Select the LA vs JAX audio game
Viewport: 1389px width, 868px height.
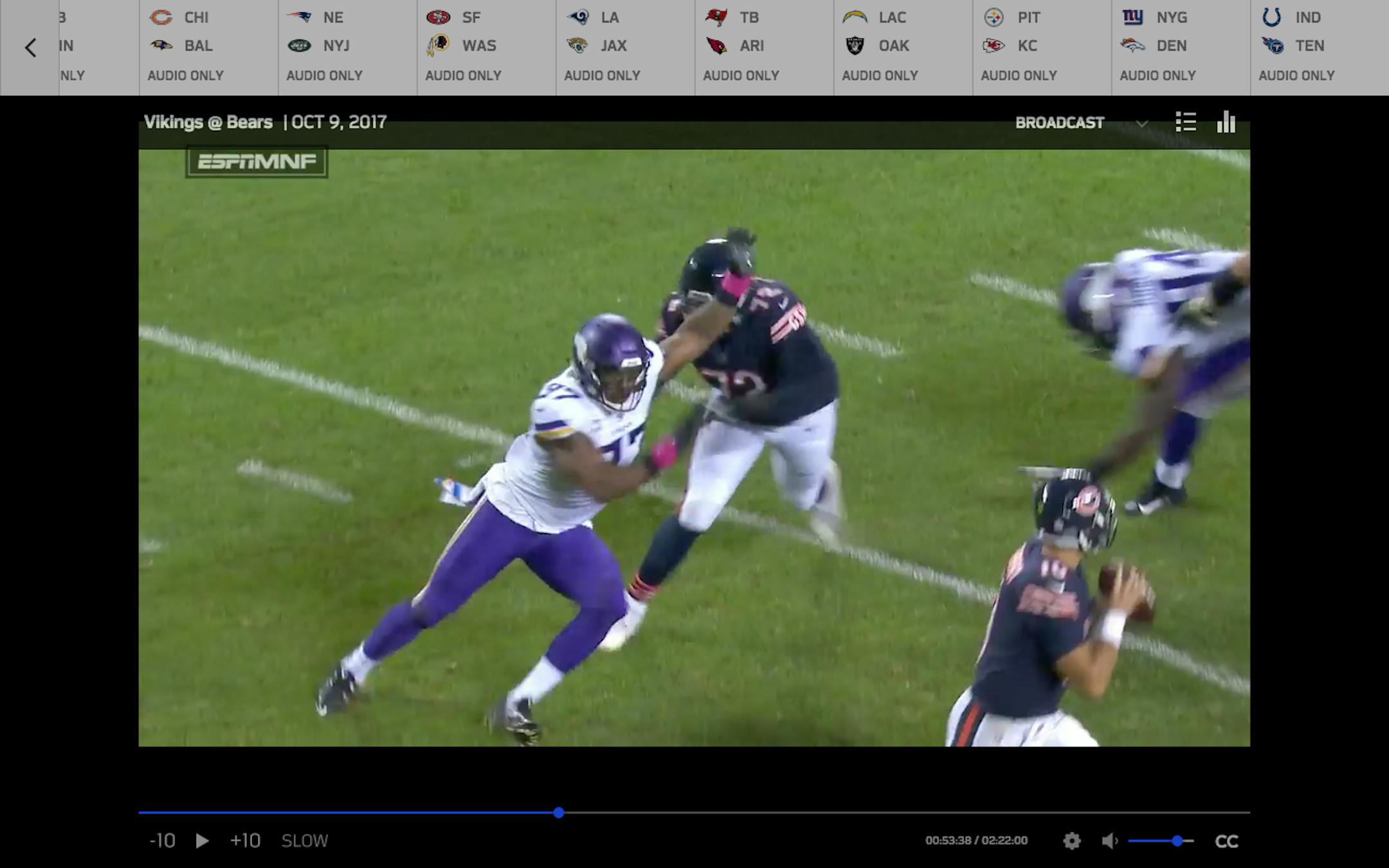point(625,48)
